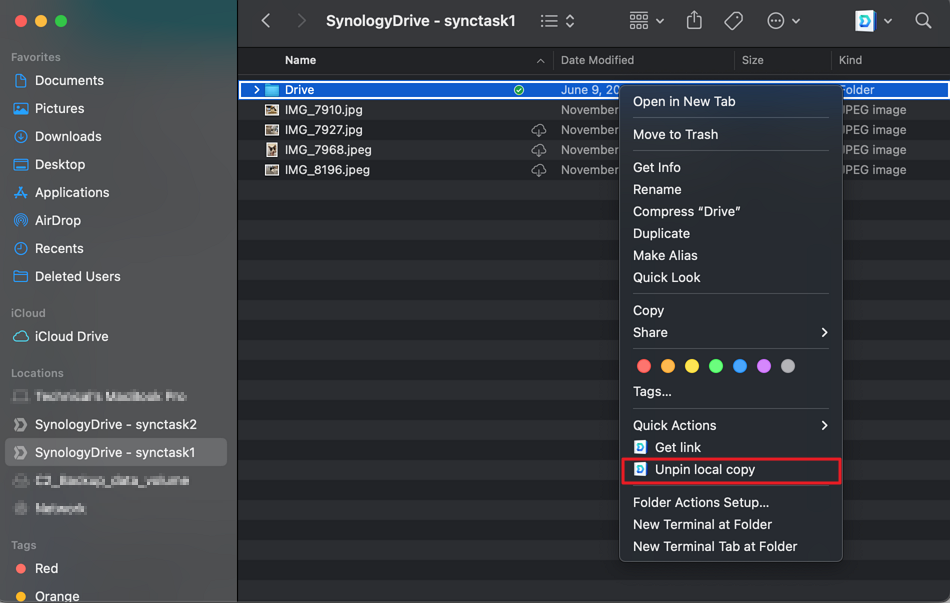Select Get link in context menu

click(x=677, y=447)
